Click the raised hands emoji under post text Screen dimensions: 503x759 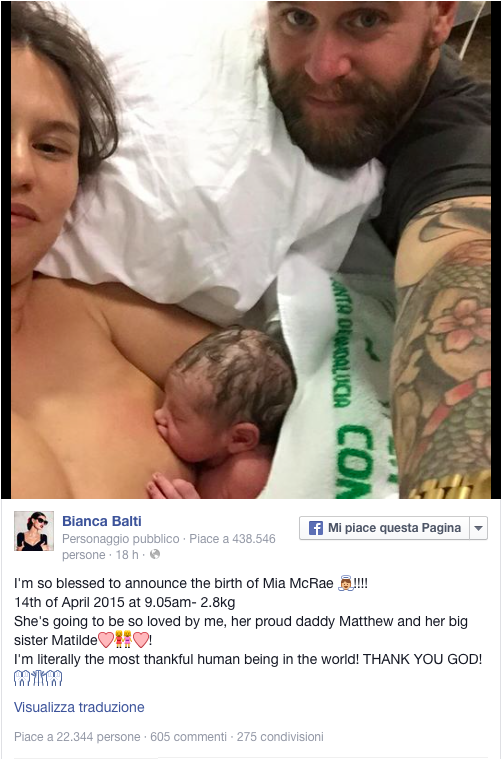point(38,678)
